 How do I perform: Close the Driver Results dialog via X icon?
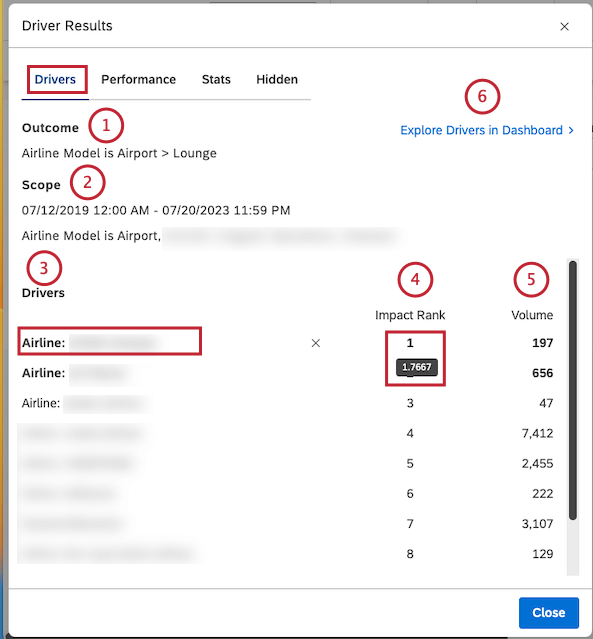tap(564, 26)
